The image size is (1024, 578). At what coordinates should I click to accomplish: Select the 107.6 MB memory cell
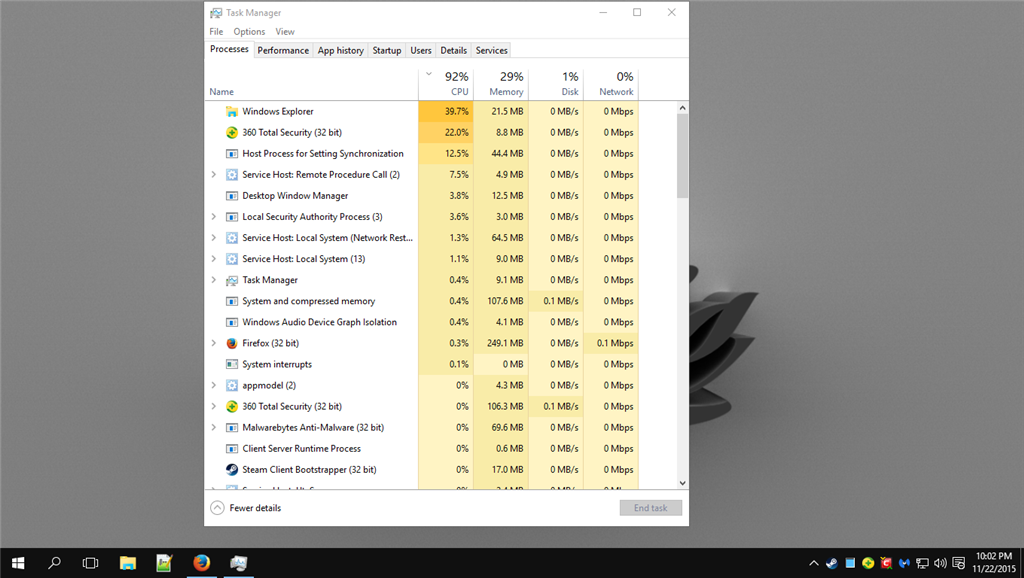pyautogui.click(x=501, y=301)
